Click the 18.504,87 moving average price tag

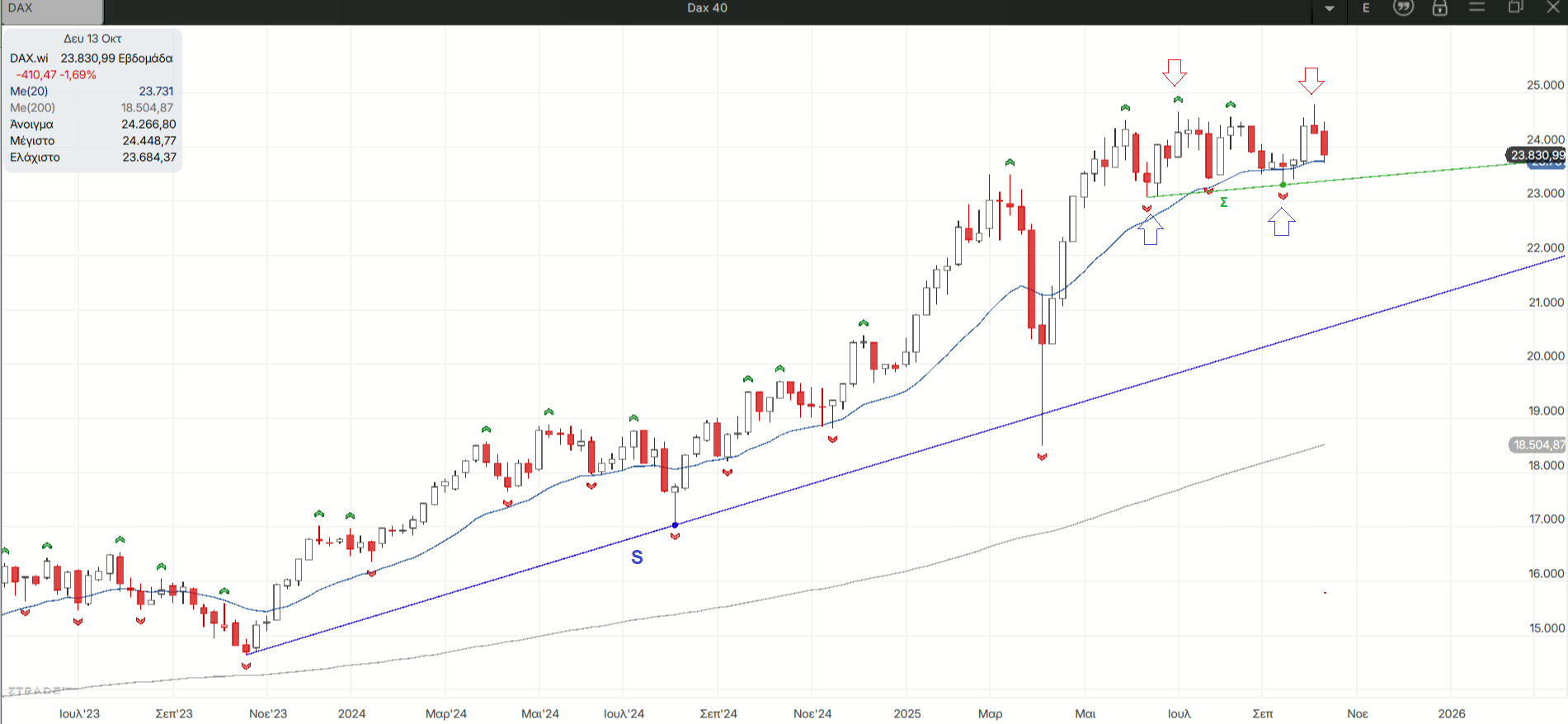click(1537, 444)
